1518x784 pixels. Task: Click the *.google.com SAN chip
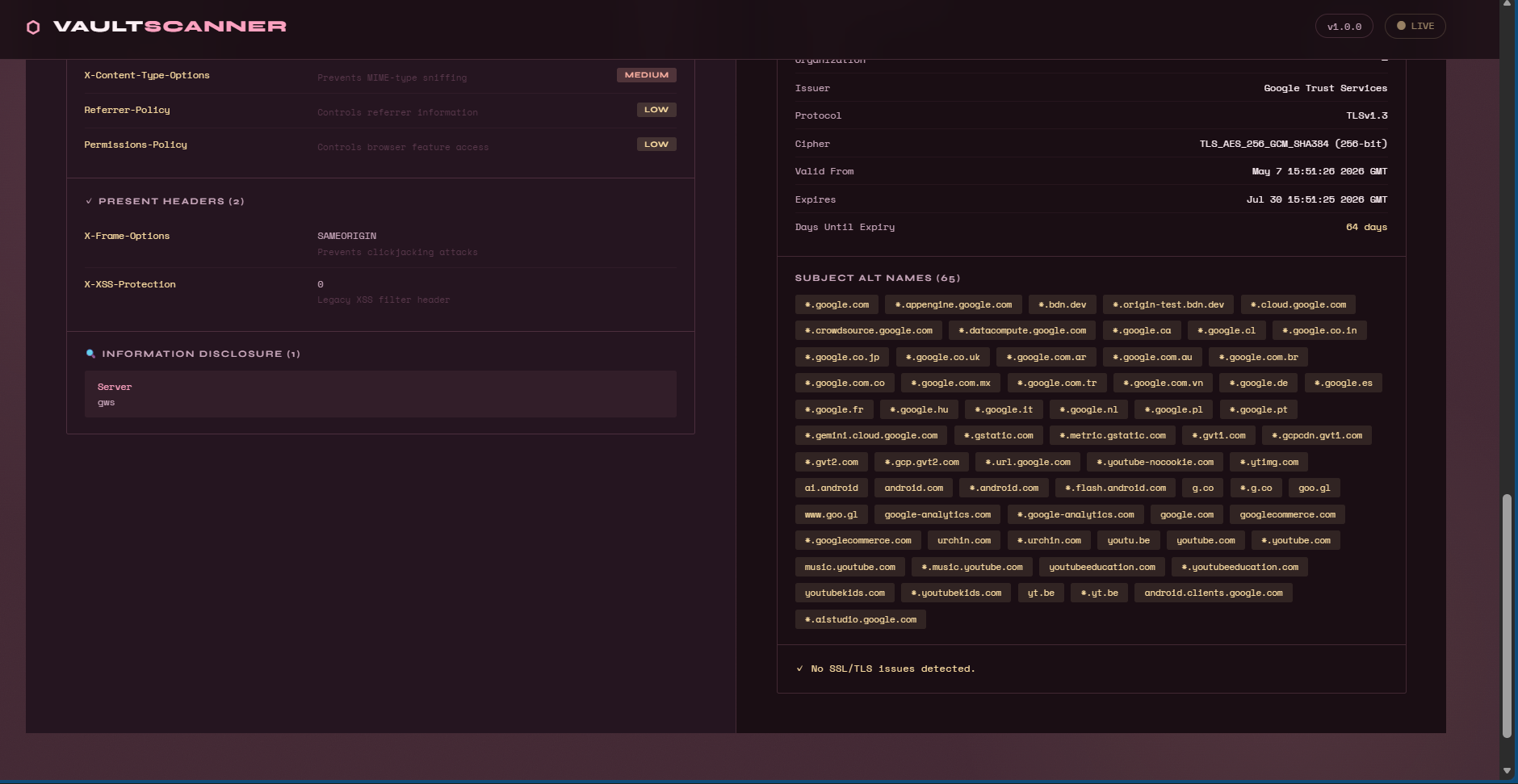pyautogui.click(x=837, y=304)
